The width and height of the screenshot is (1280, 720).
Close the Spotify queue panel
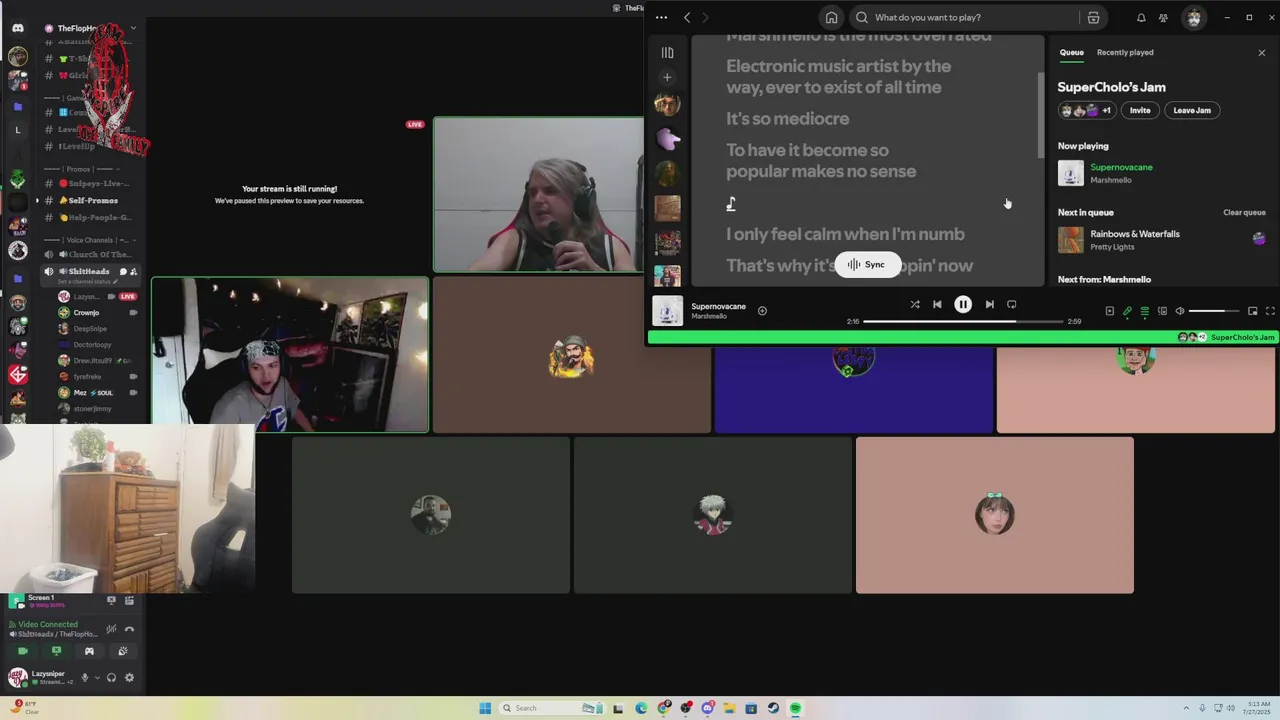click(1261, 52)
